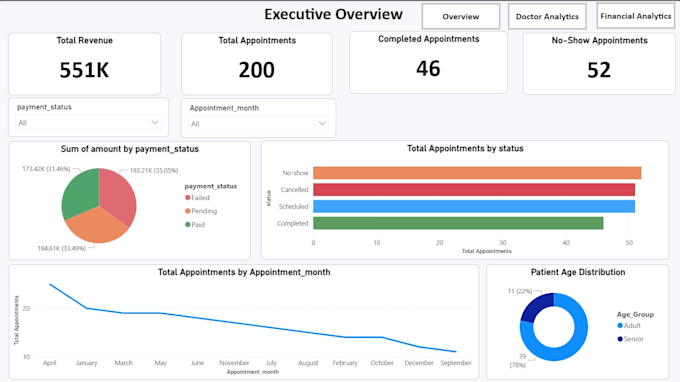Click the March label on month axis
Screen dimensions: 680x382
124,363
